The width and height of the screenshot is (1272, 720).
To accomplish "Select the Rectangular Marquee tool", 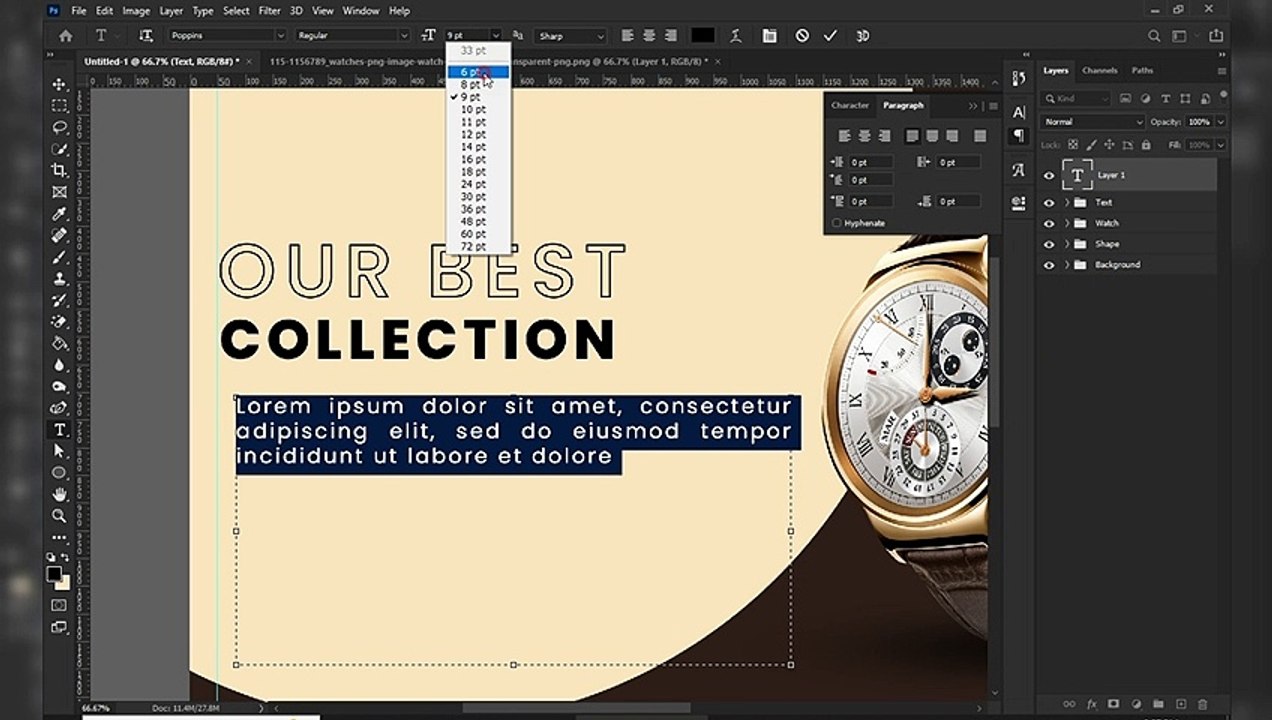I will (x=59, y=106).
